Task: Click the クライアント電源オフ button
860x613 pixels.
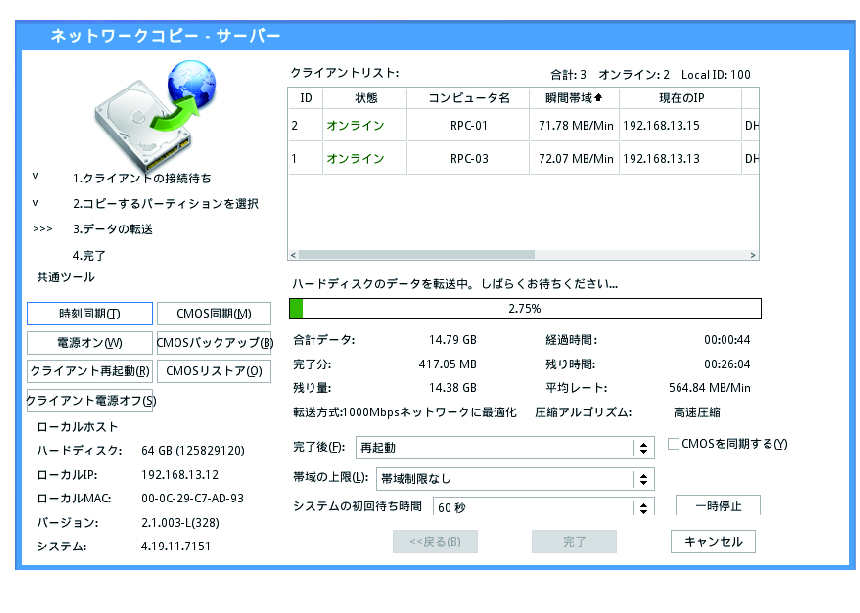Action: pyautogui.click(x=91, y=401)
